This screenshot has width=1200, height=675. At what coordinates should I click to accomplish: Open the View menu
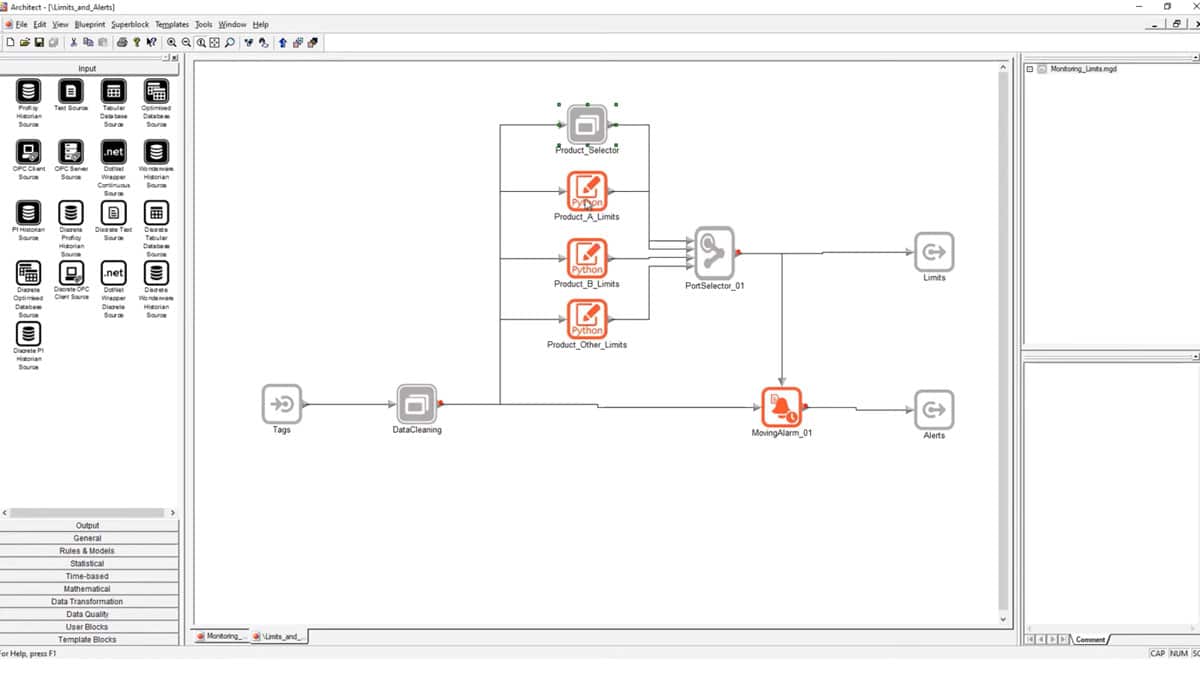[61, 24]
